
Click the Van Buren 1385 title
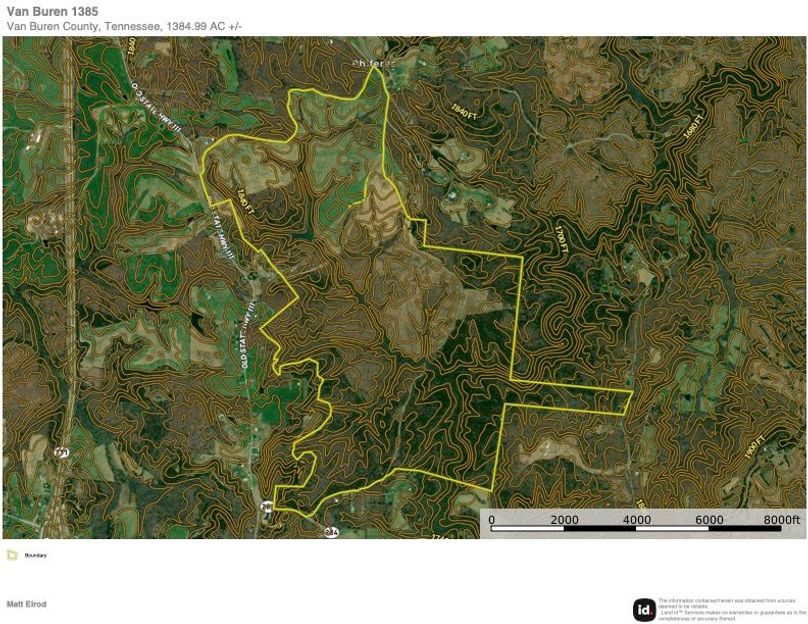[52, 11]
